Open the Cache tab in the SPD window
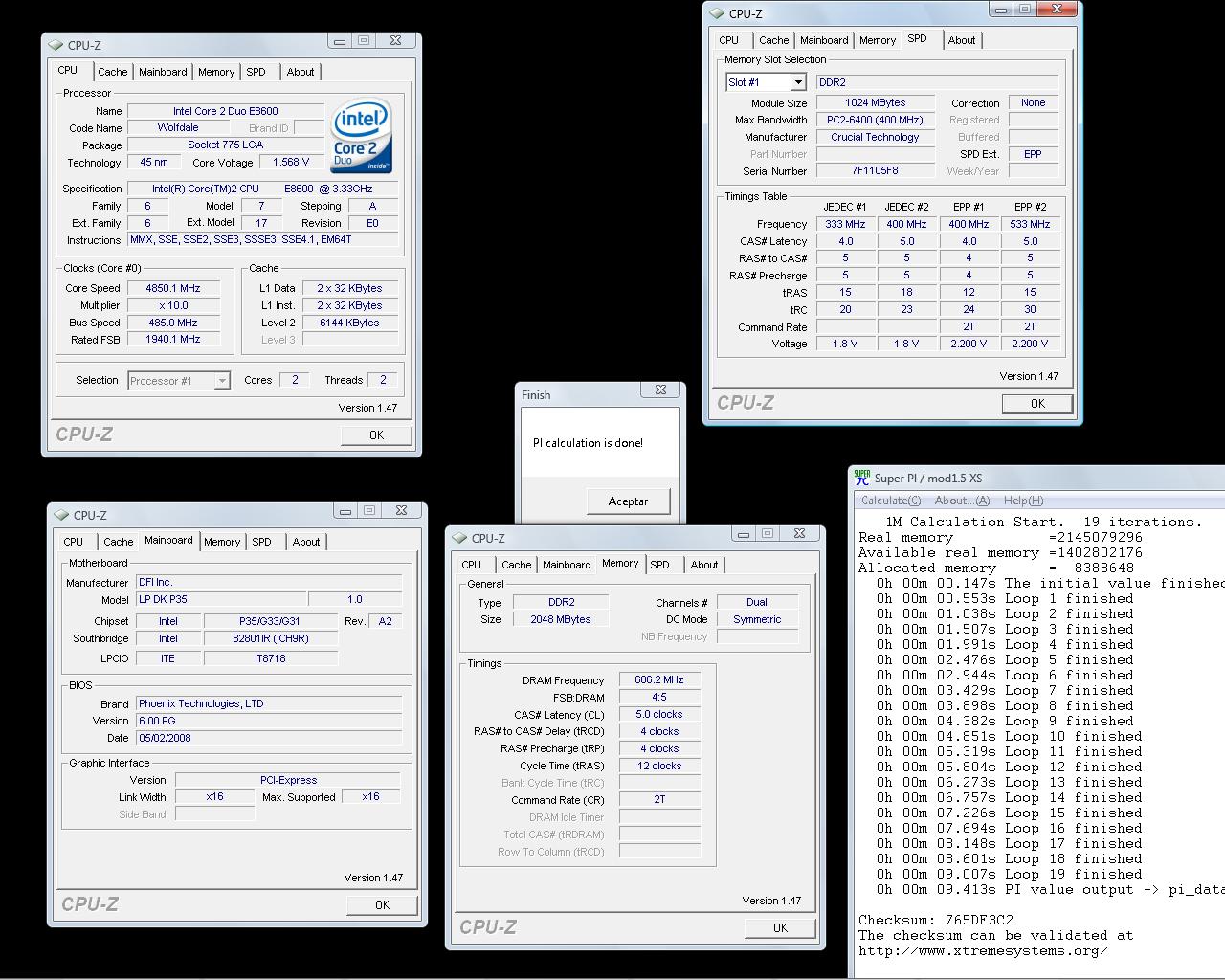 click(x=773, y=40)
